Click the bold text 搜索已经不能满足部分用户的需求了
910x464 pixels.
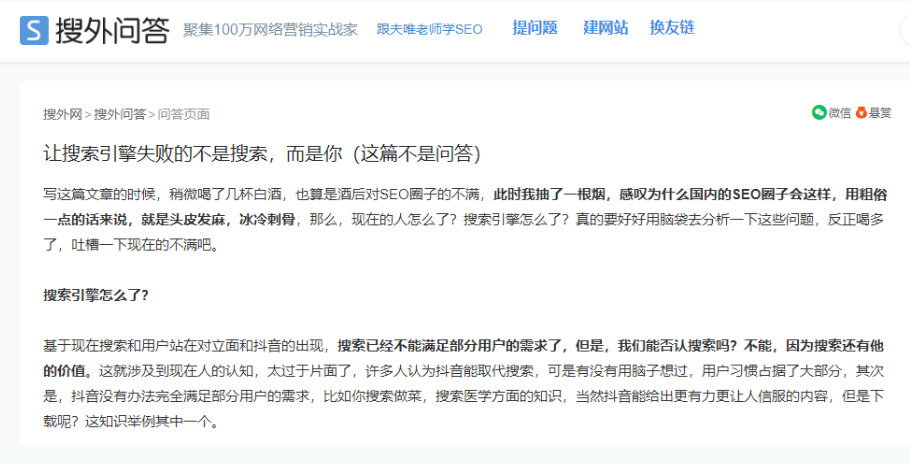pyautogui.click(x=450, y=345)
